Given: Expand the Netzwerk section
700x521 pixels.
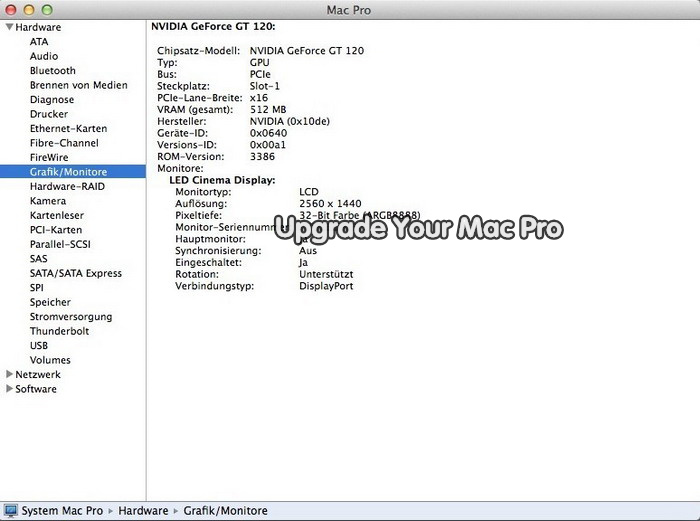Looking at the screenshot, I should pos(9,374).
